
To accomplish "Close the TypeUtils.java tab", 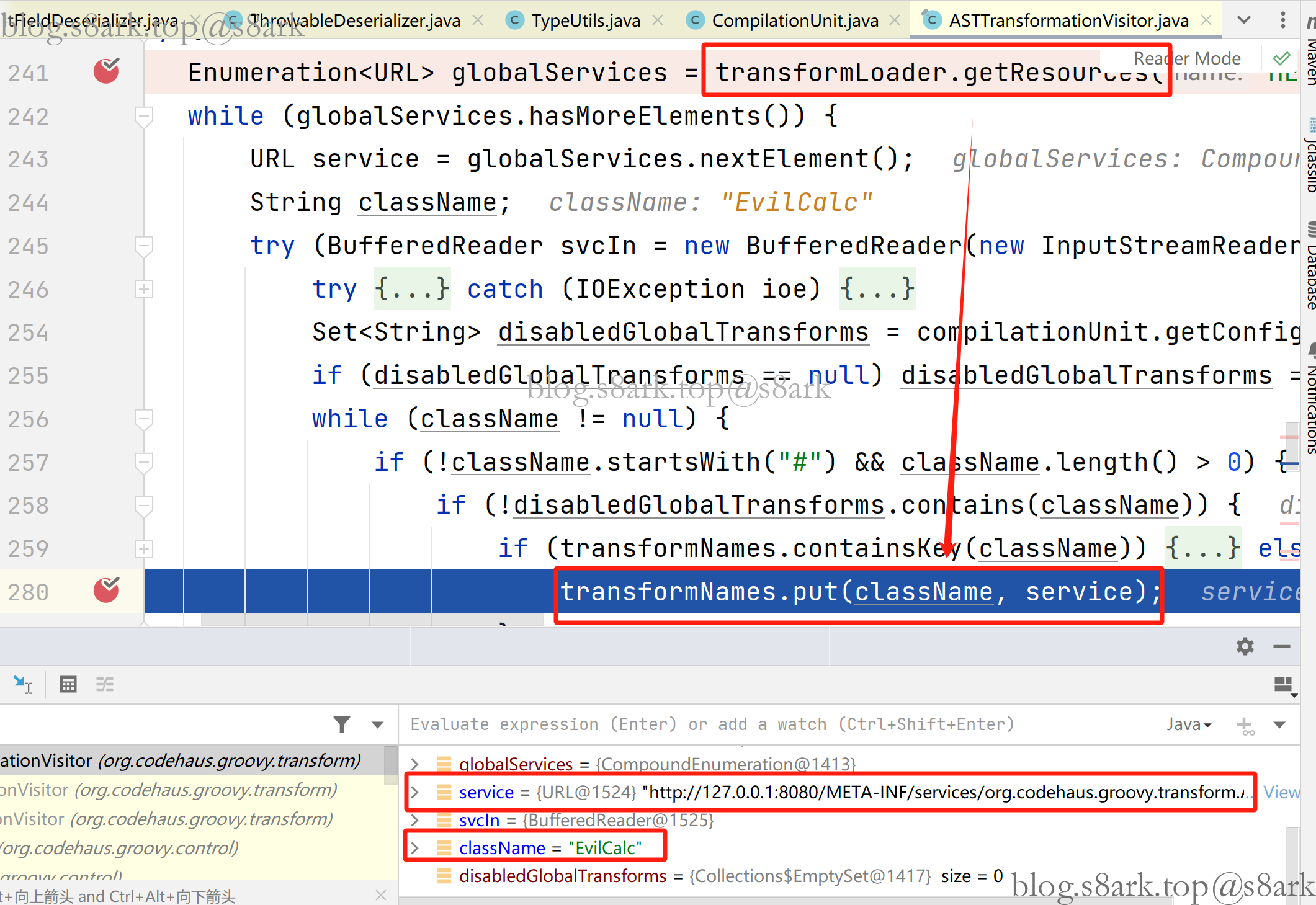I will (x=658, y=20).
